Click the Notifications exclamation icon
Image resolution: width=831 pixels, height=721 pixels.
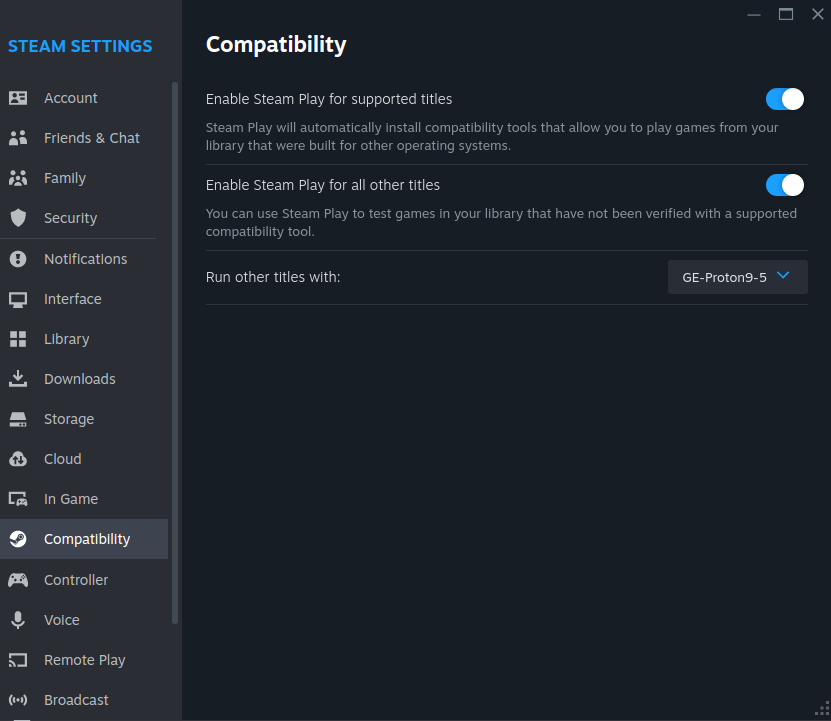[x=18, y=259]
